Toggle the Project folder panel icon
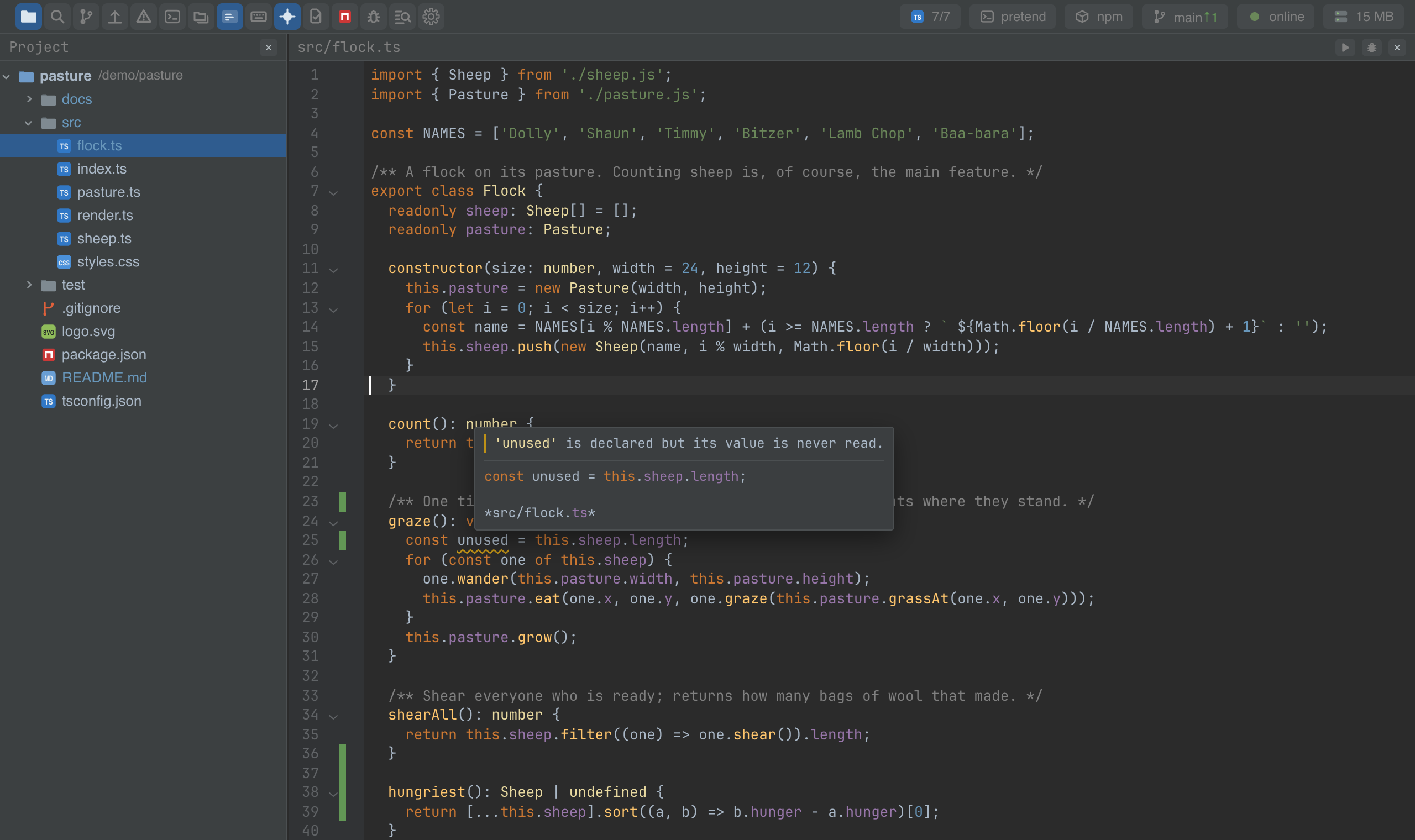Screen dimensions: 1415x840 pos(28,17)
